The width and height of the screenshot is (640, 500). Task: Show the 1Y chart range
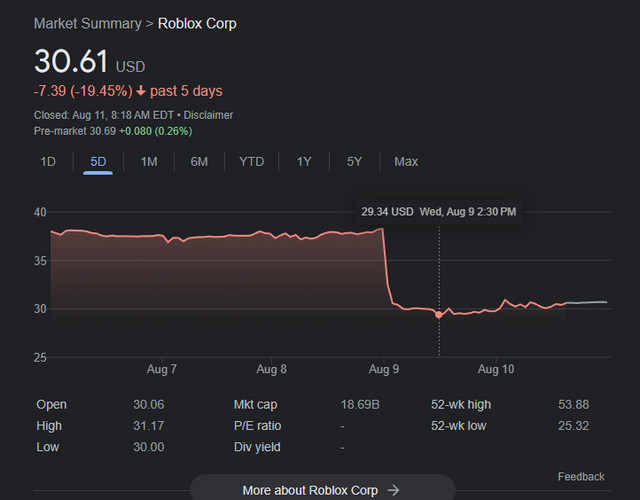304,162
